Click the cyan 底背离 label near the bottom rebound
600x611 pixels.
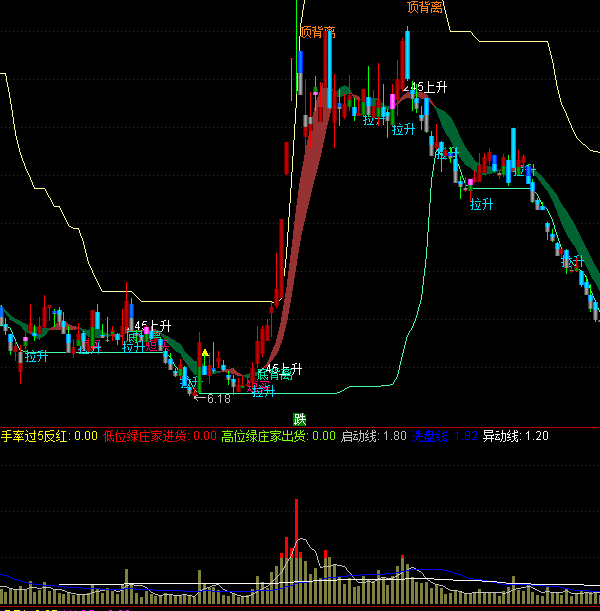tap(273, 376)
